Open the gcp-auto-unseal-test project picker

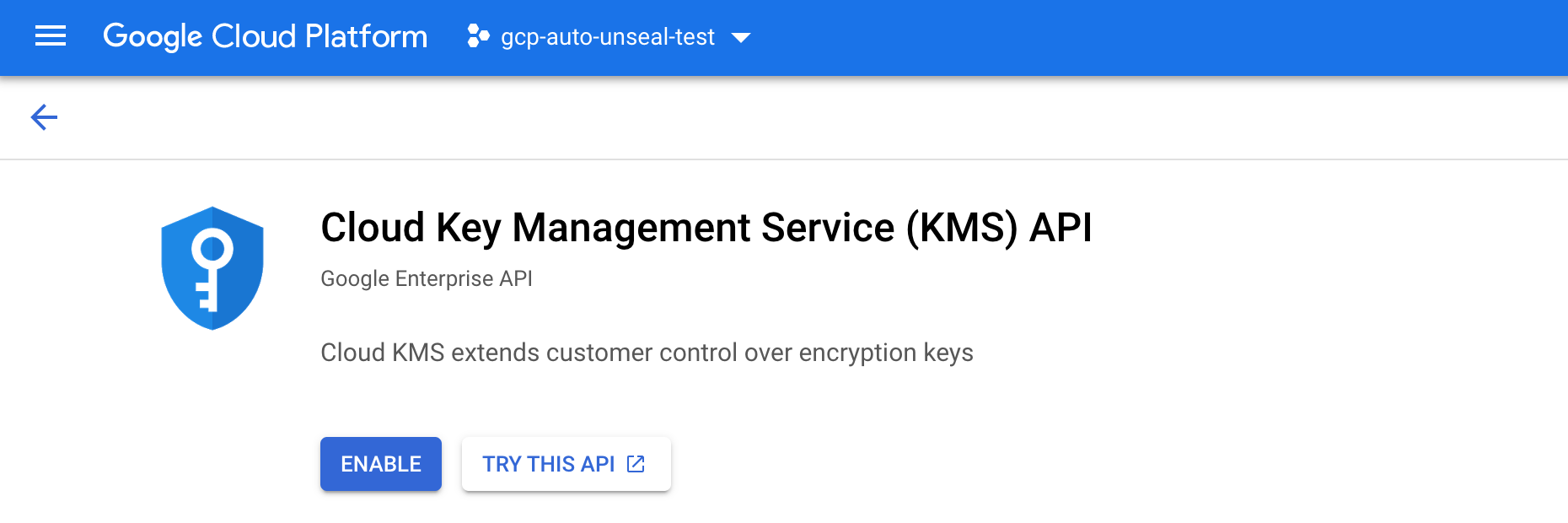tap(607, 37)
